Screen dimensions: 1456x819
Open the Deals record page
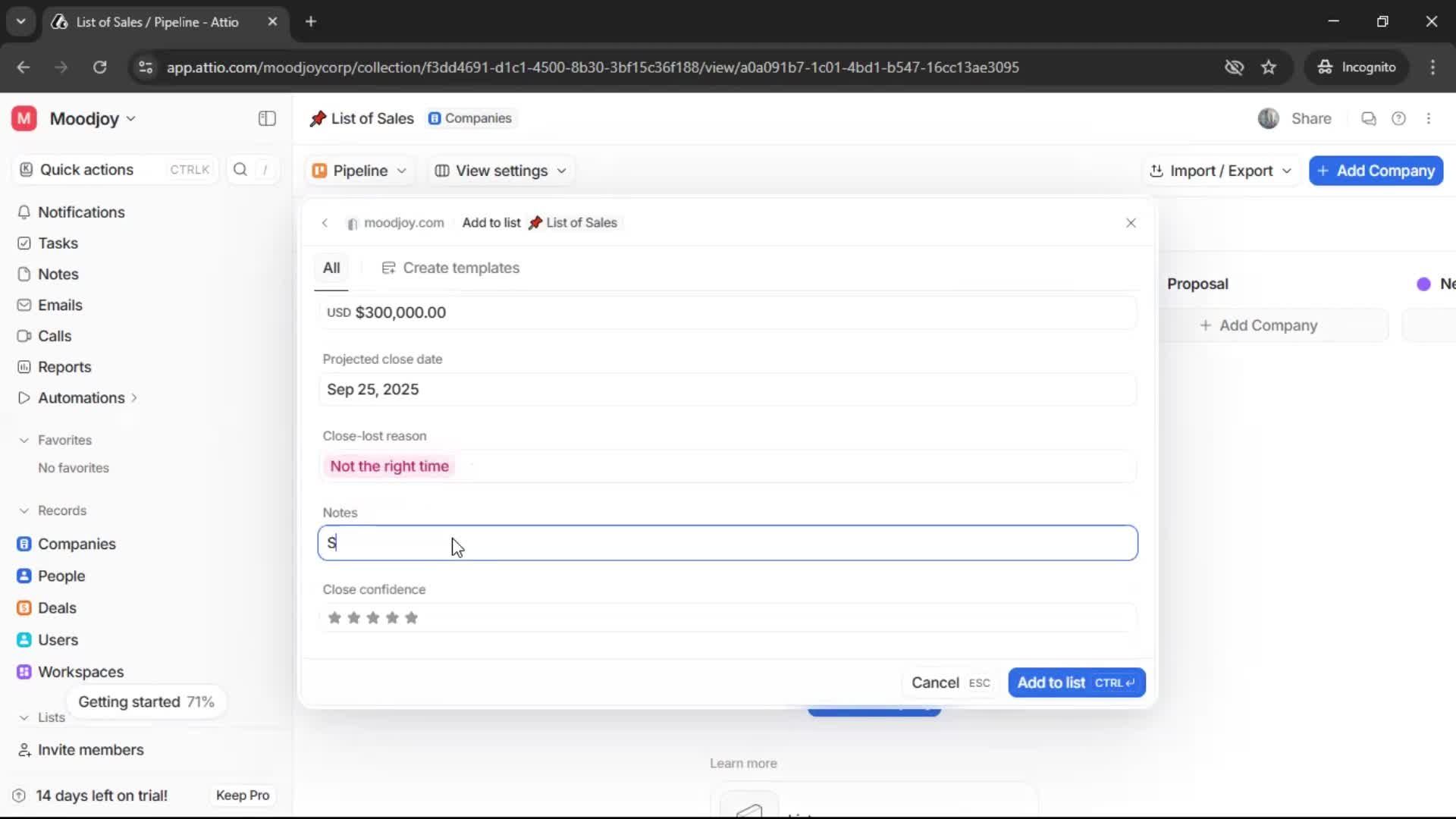(x=57, y=607)
